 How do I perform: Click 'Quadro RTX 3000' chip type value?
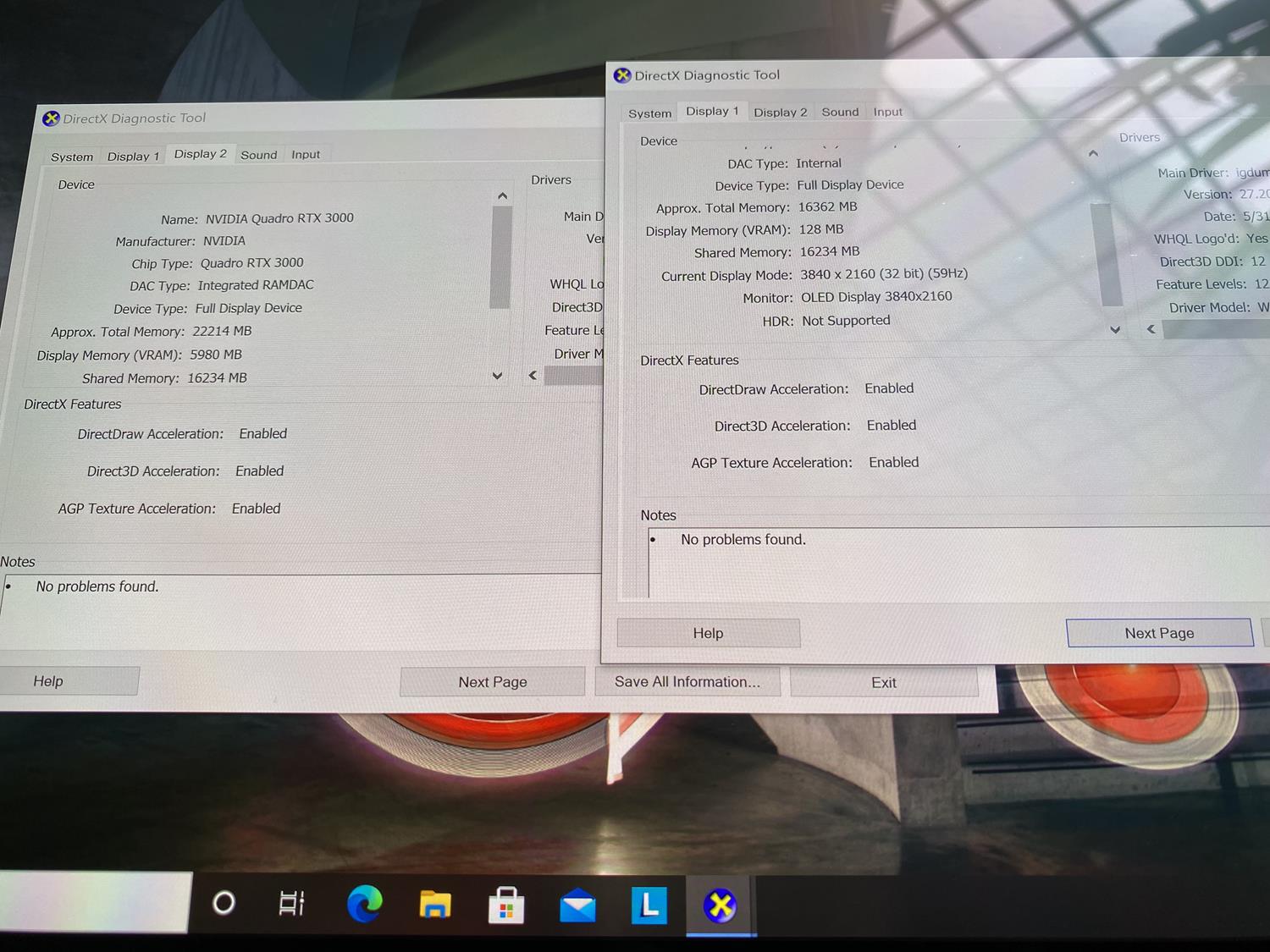[251, 263]
